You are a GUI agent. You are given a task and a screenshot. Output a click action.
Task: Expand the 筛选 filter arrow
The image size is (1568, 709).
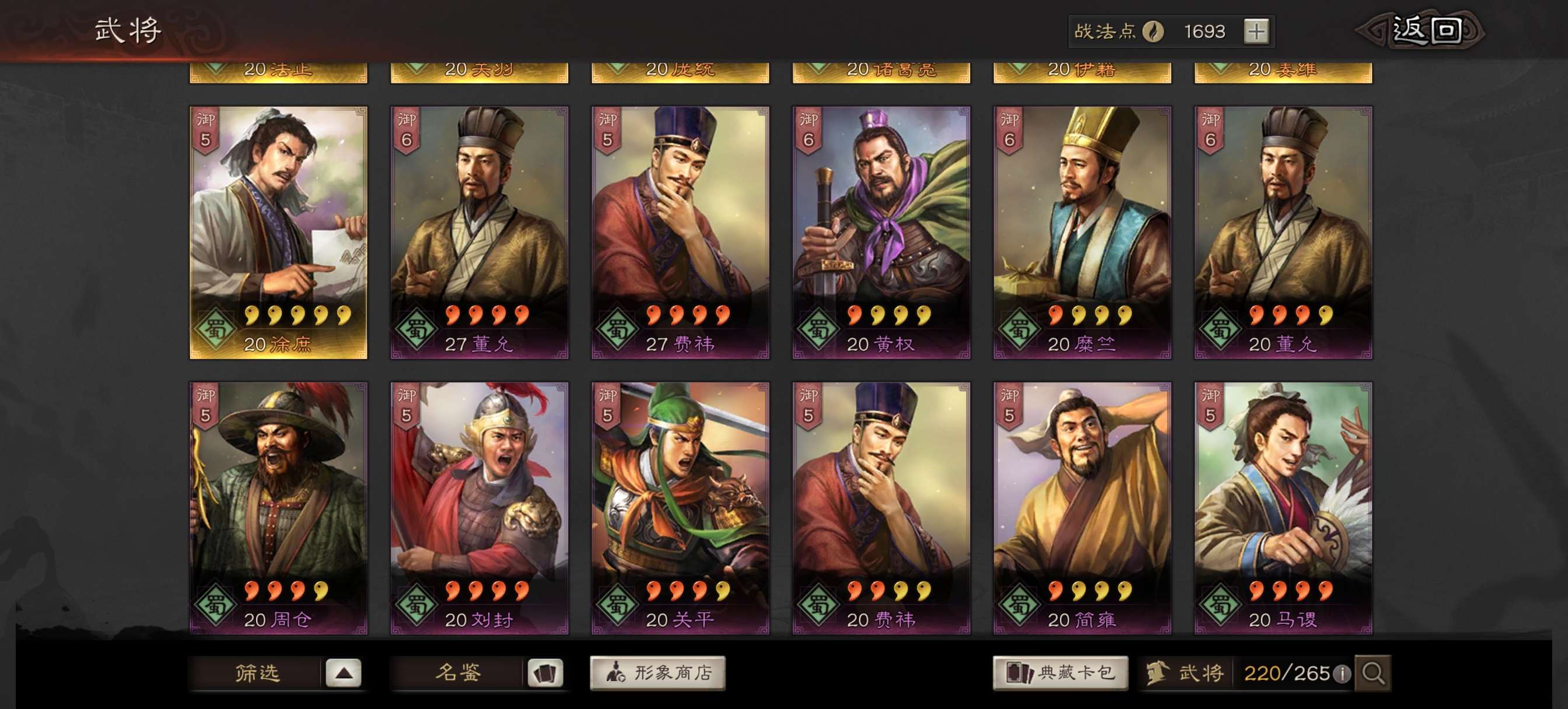tap(344, 673)
